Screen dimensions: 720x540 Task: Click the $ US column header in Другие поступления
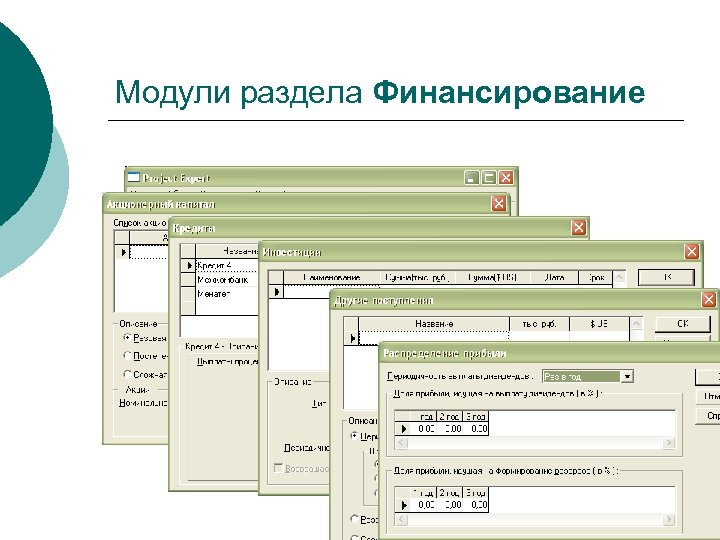coord(599,324)
